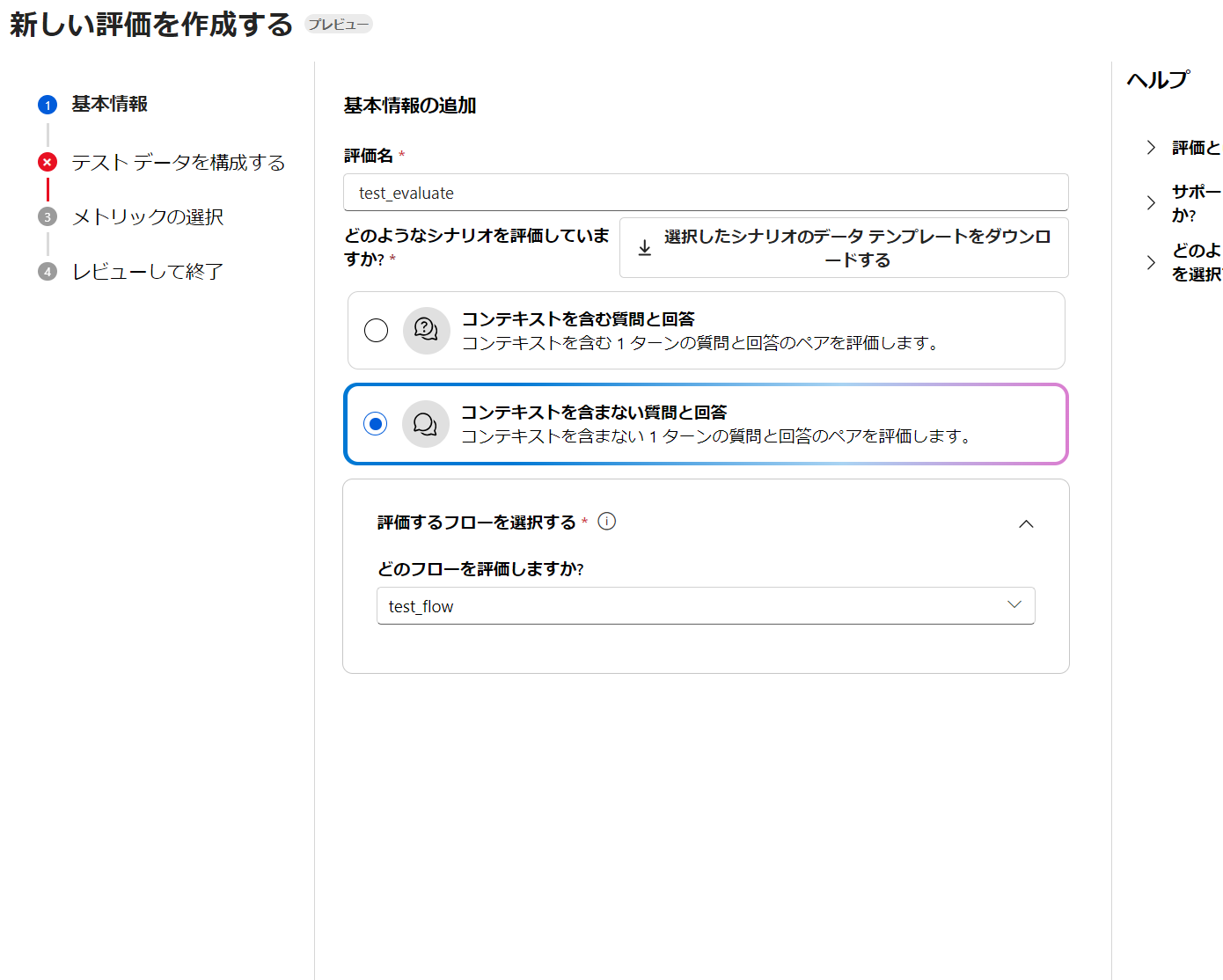The width and height of the screenshot is (1223, 980).
Task: Collapse the 評価するフローを選択する section chevron
Action: pyautogui.click(x=1026, y=523)
